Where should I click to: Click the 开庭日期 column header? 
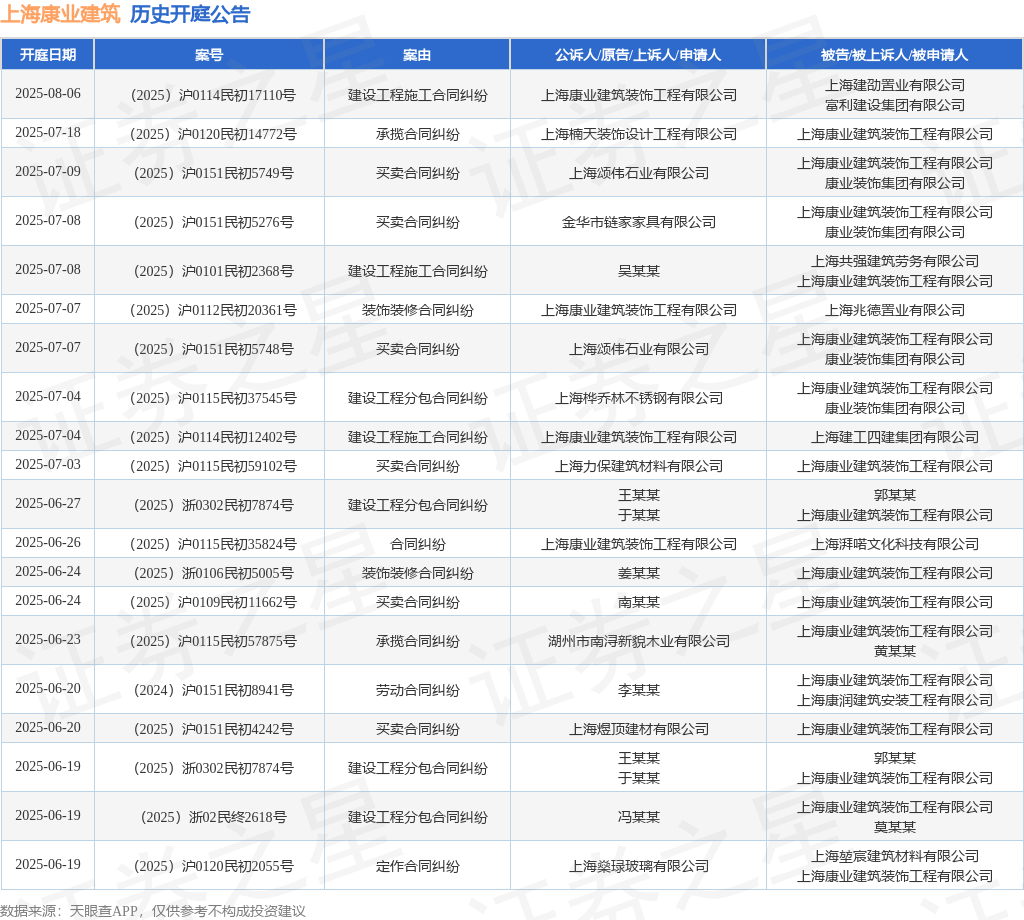point(48,55)
